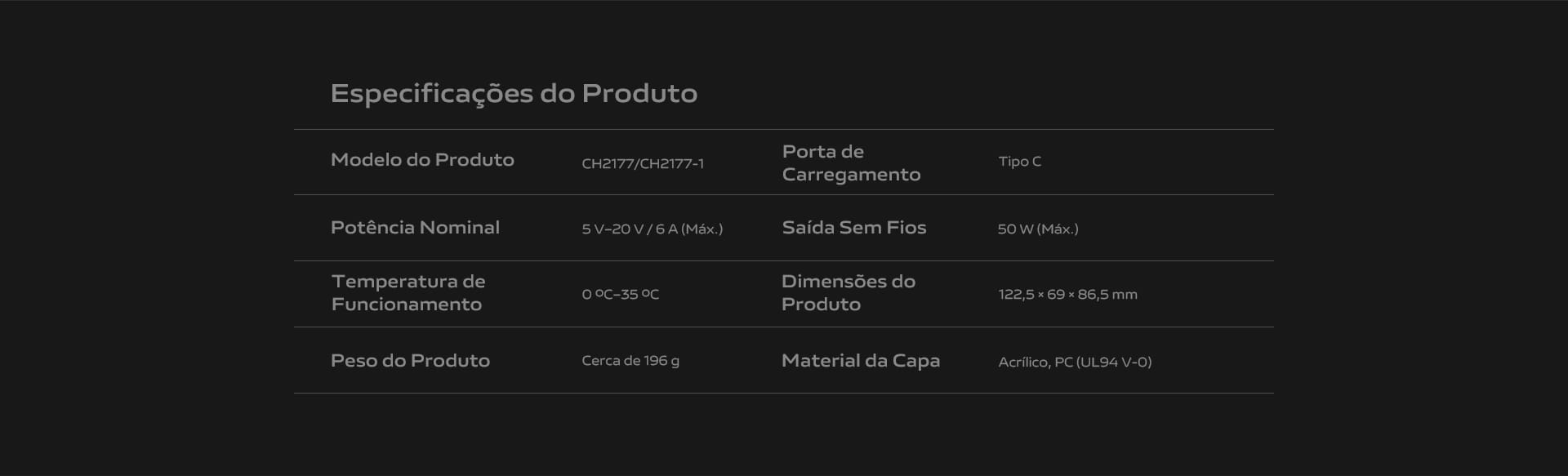The image size is (1568, 476).
Task: Click the CH2177/CH2177-1 model value
Action: [x=643, y=163]
